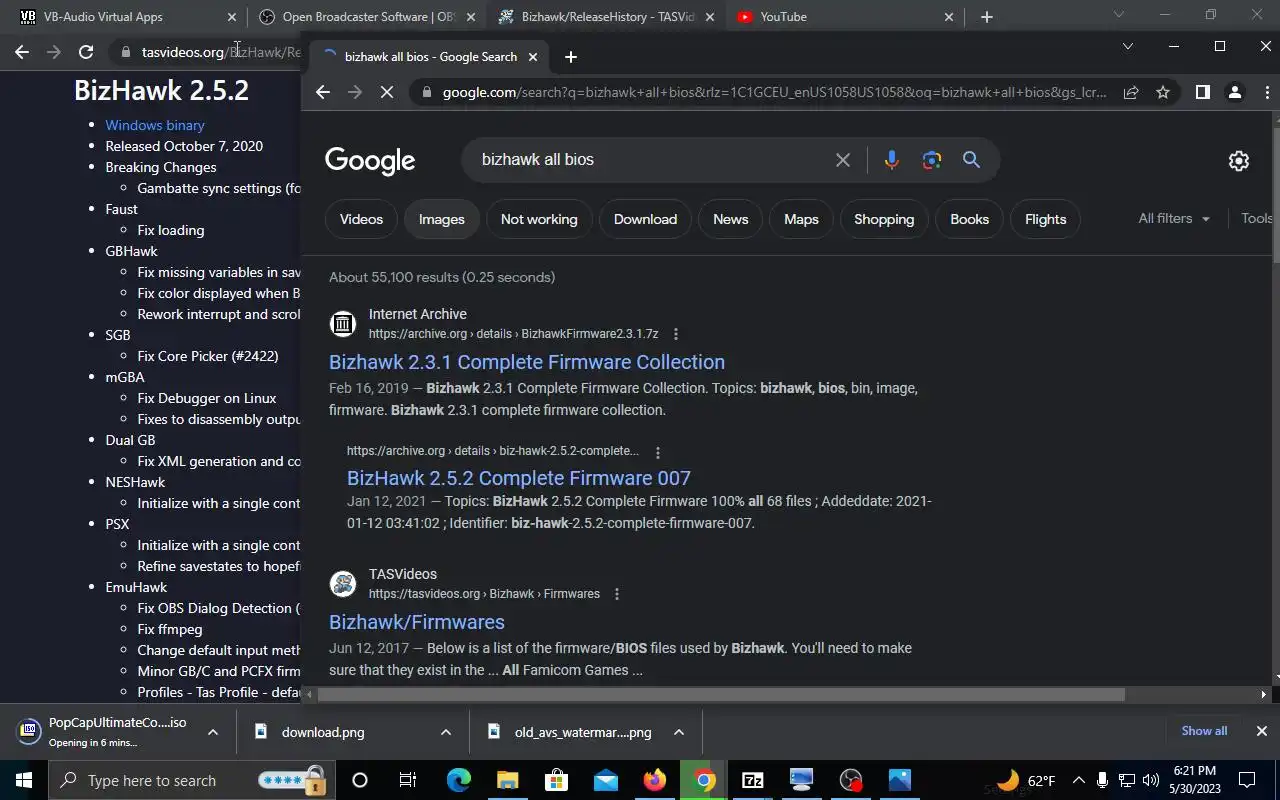The width and height of the screenshot is (1280, 800).
Task: Open options for PopCapUltimateCo iso download
Action: click(x=213, y=732)
